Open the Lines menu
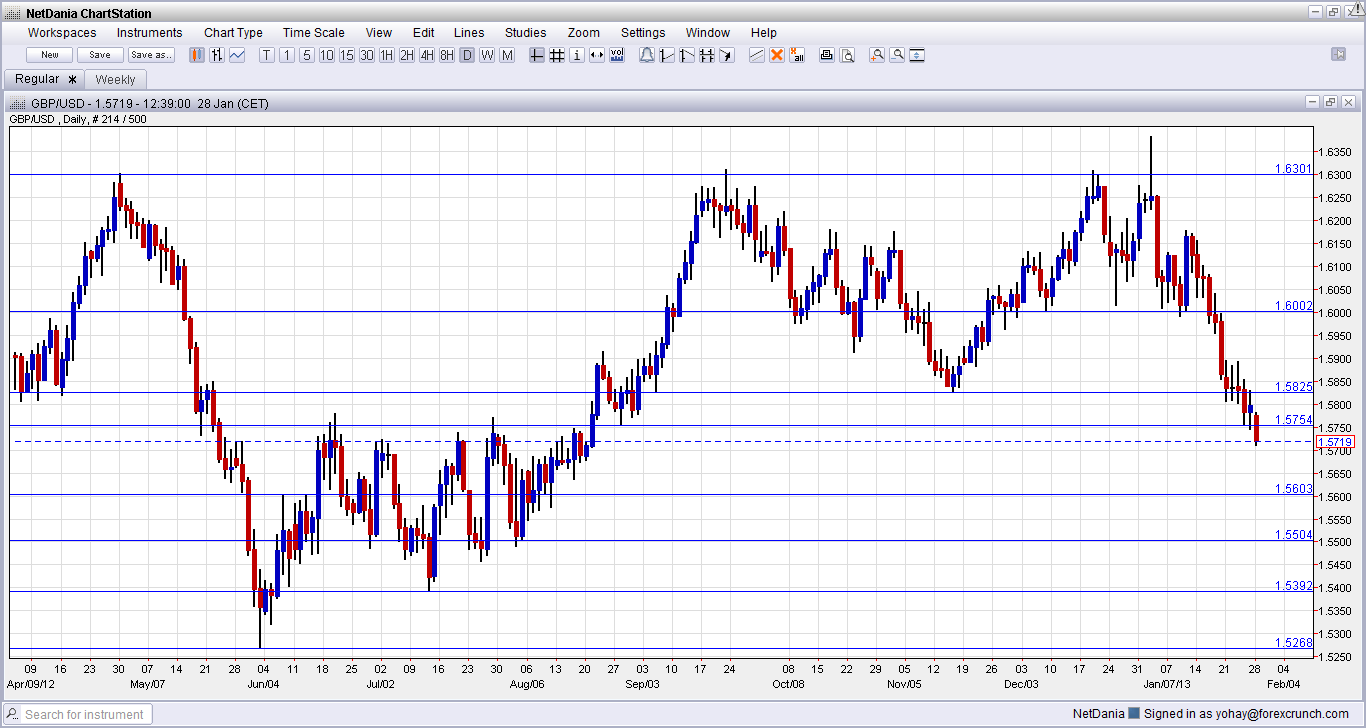This screenshot has width=1366, height=728. [469, 33]
